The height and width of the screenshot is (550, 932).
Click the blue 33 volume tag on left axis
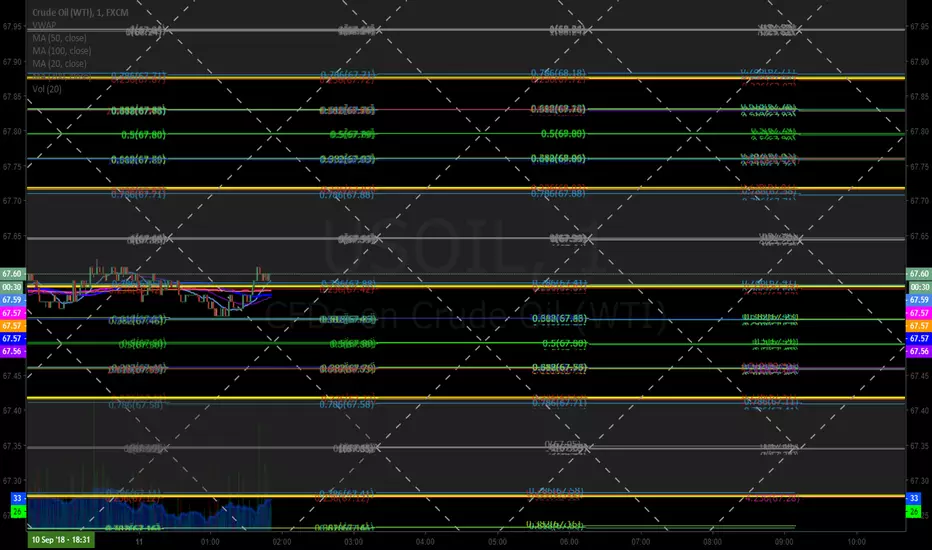coord(18,498)
